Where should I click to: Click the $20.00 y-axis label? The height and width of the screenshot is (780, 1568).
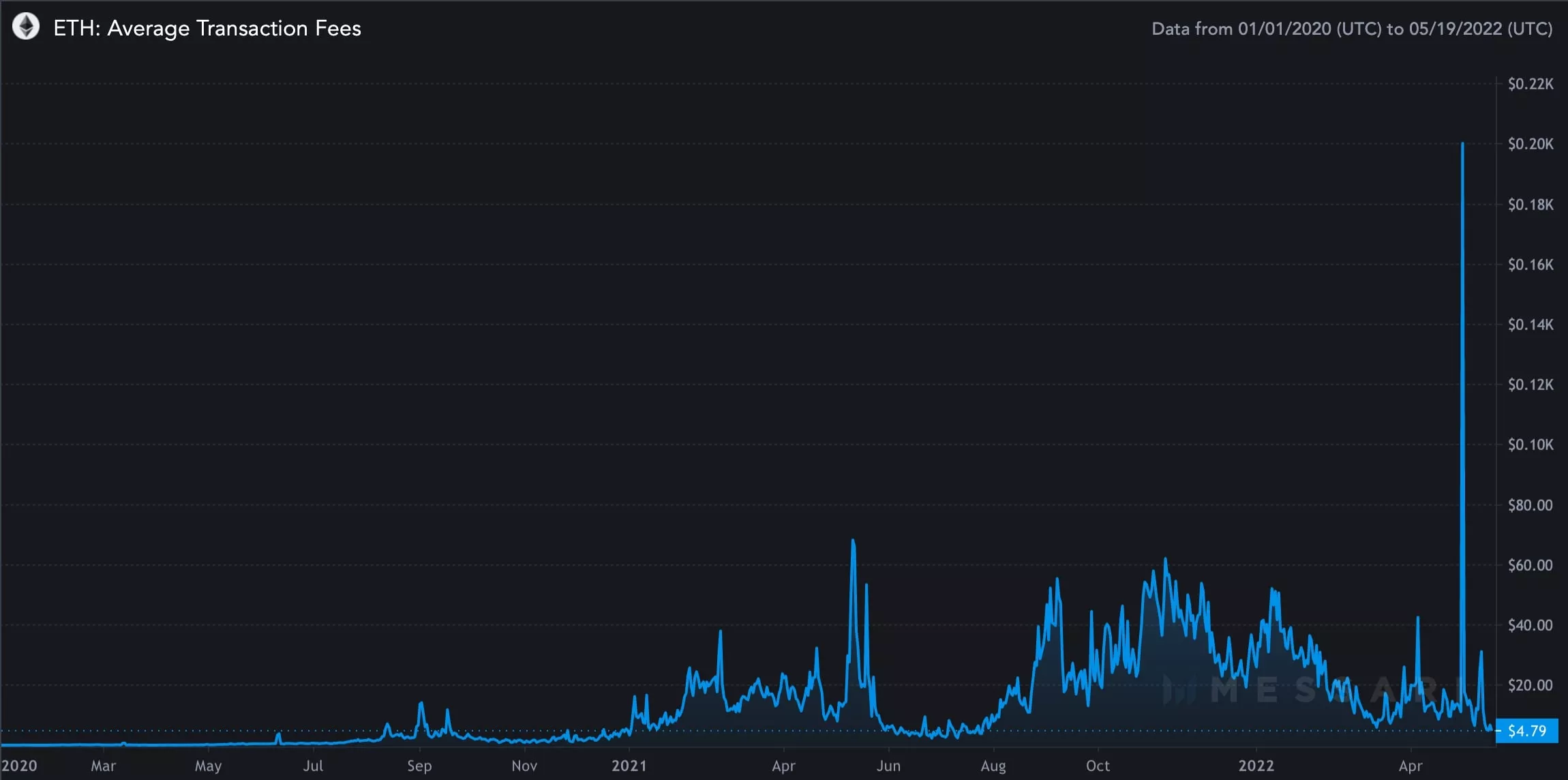pyautogui.click(x=1531, y=685)
